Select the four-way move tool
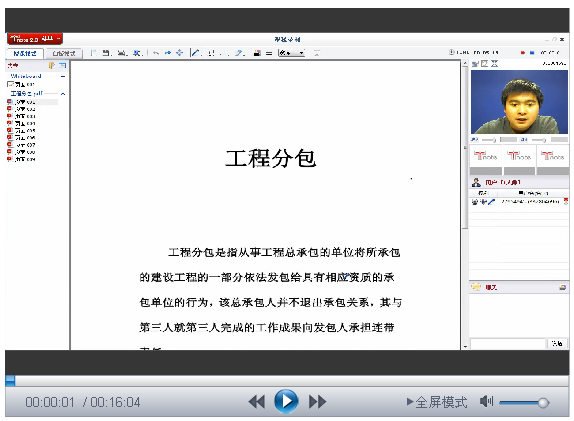Image resolution: width=574 pixels, height=421 pixels. pyautogui.click(x=179, y=53)
